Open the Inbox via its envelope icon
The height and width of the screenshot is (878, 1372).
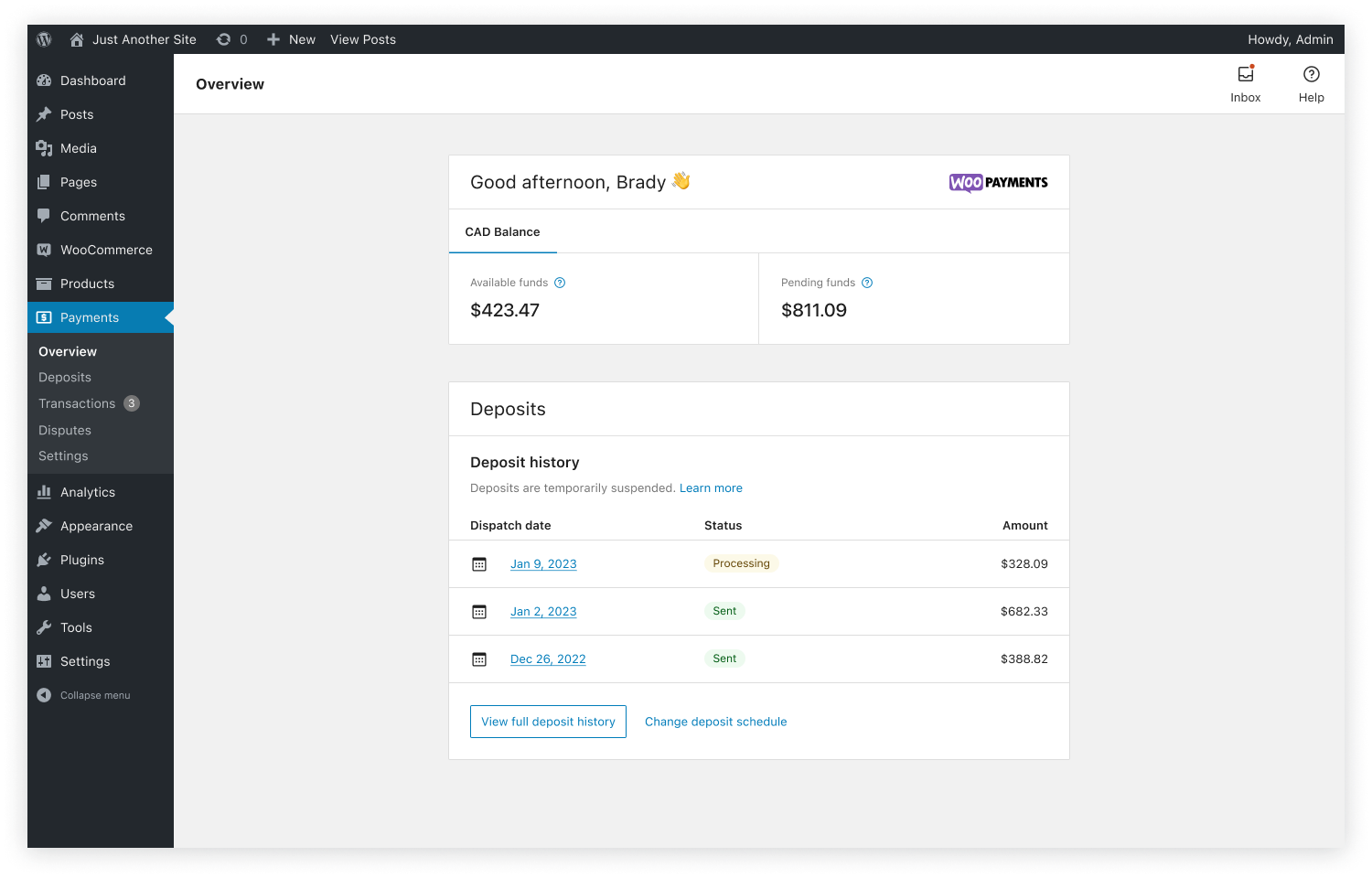[1245, 73]
